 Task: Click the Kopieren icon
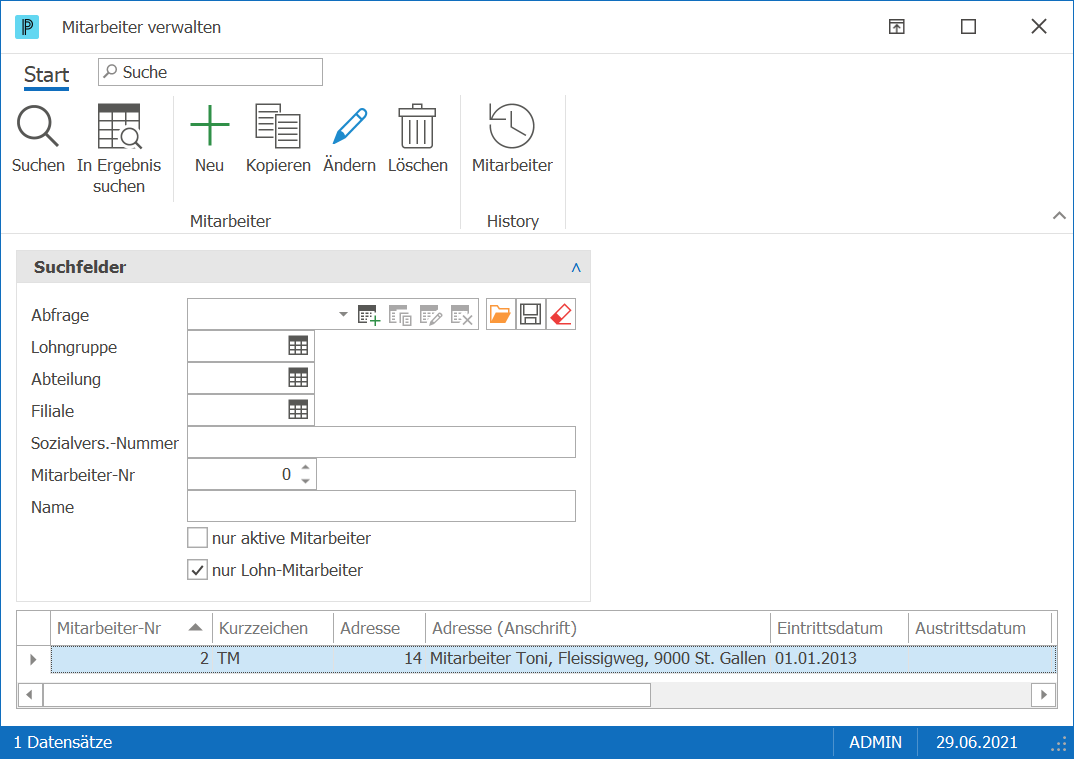tap(277, 126)
